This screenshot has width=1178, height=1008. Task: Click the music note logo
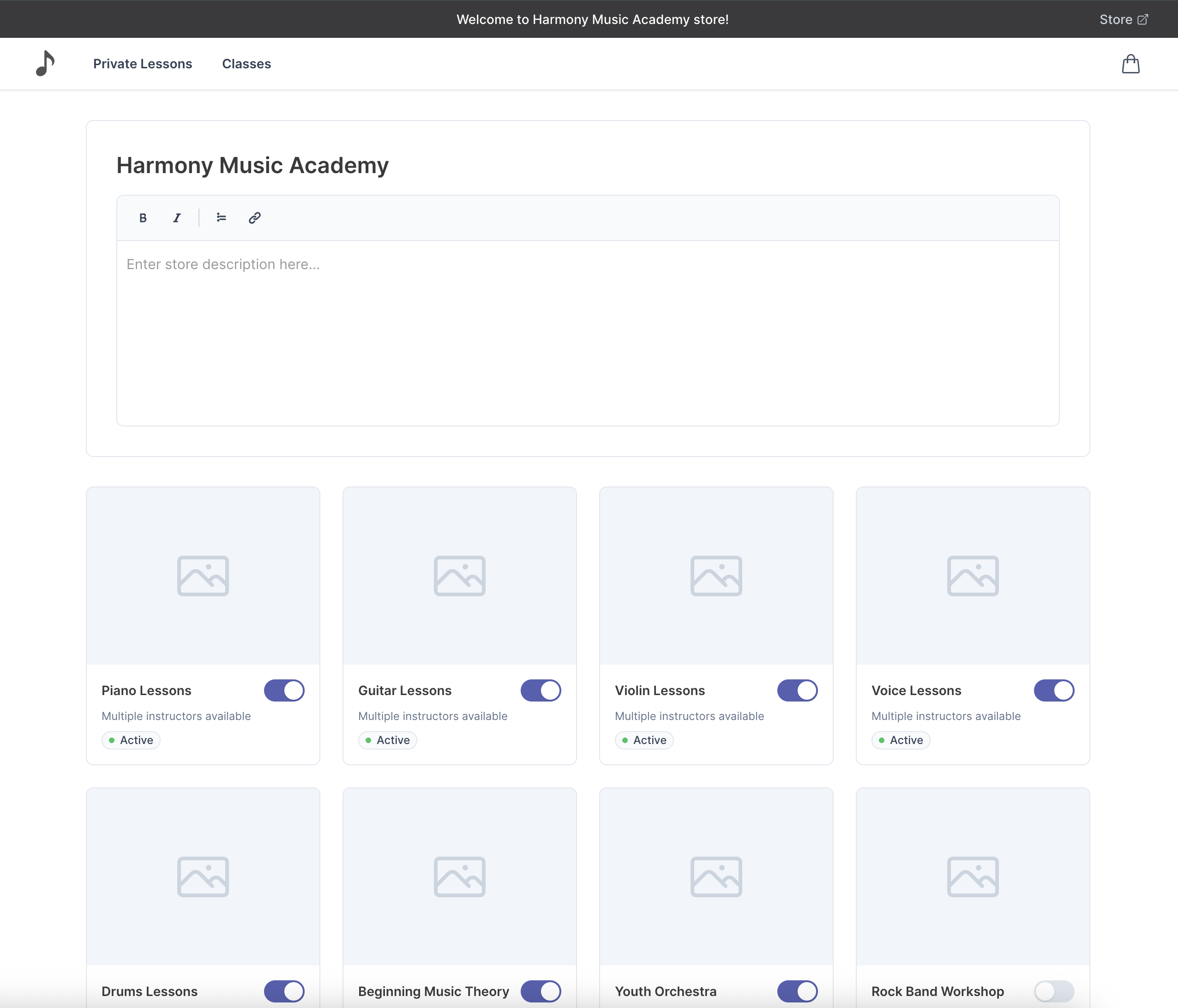pyautogui.click(x=45, y=63)
